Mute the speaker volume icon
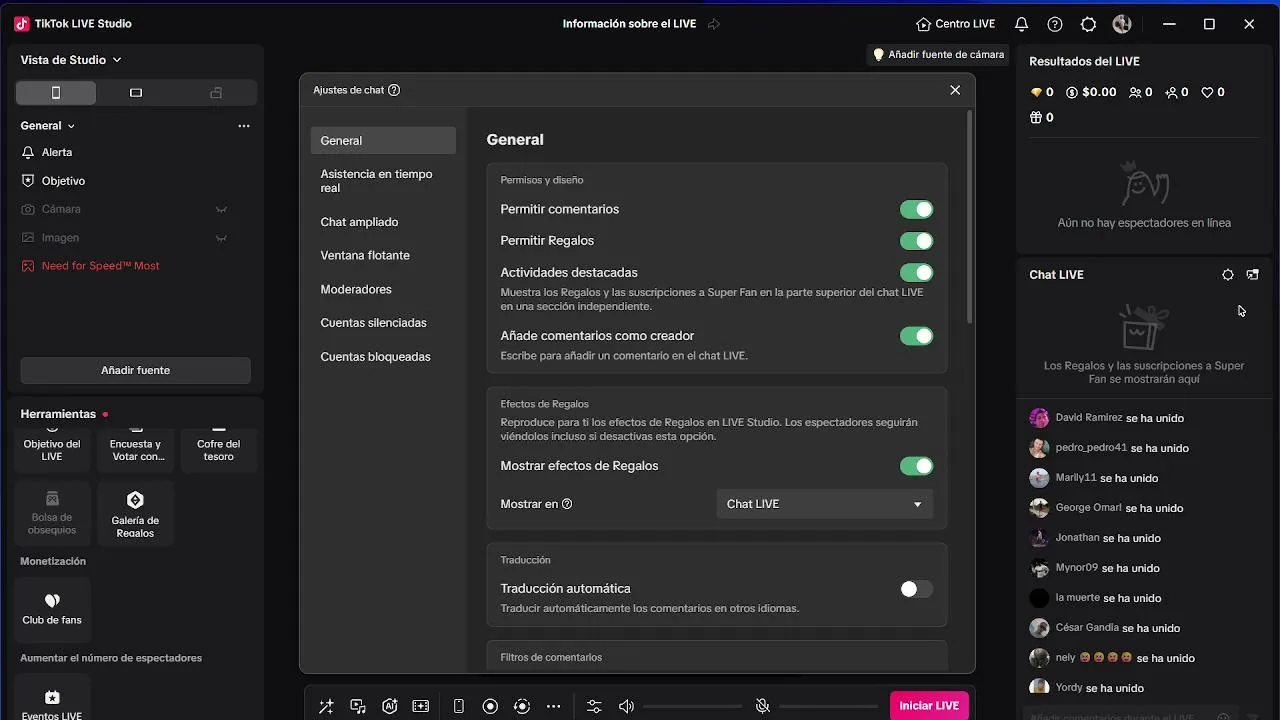Image resolution: width=1280 pixels, height=720 pixels. pos(626,706)
